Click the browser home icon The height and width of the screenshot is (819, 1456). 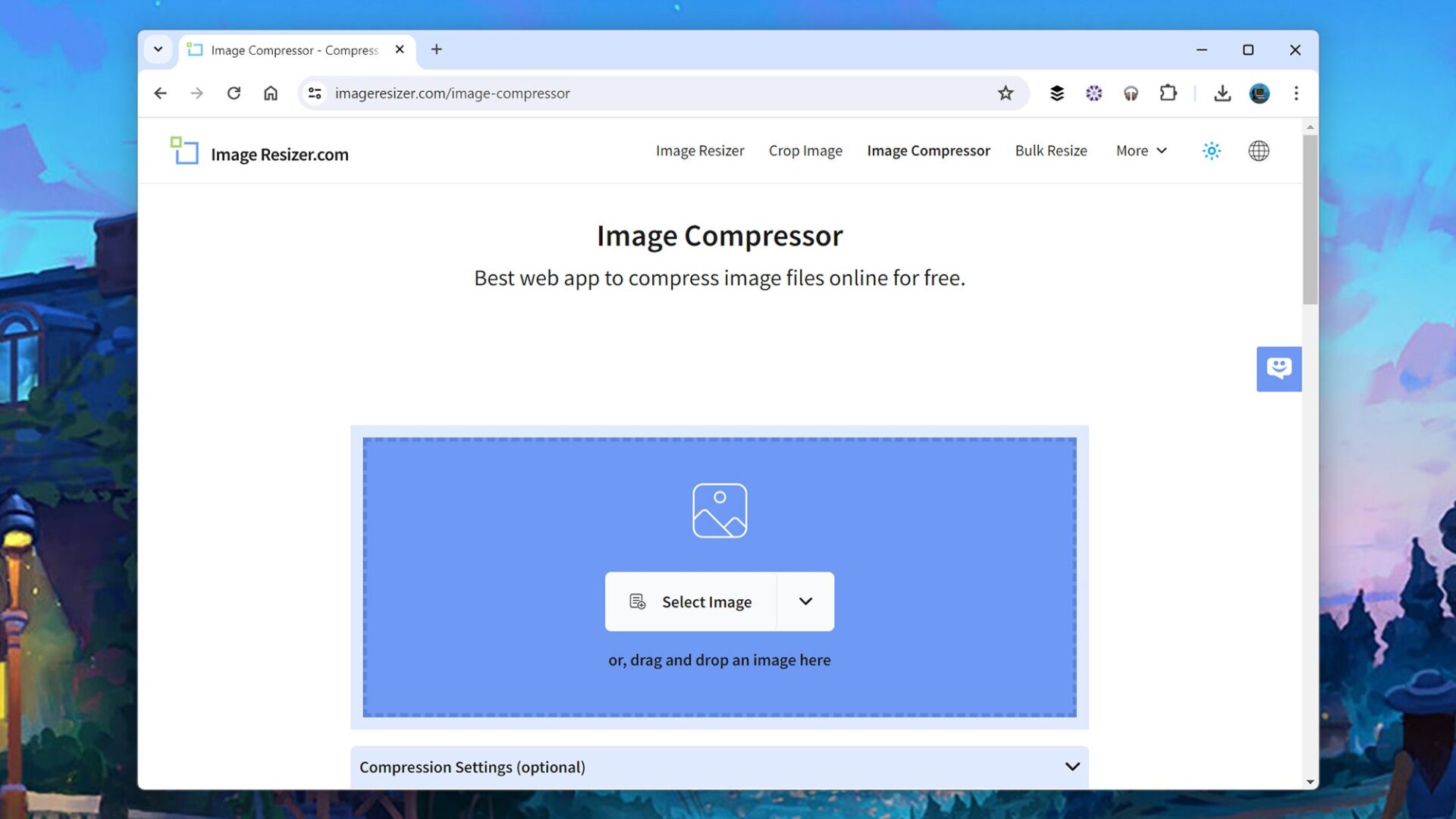[271, 93]
